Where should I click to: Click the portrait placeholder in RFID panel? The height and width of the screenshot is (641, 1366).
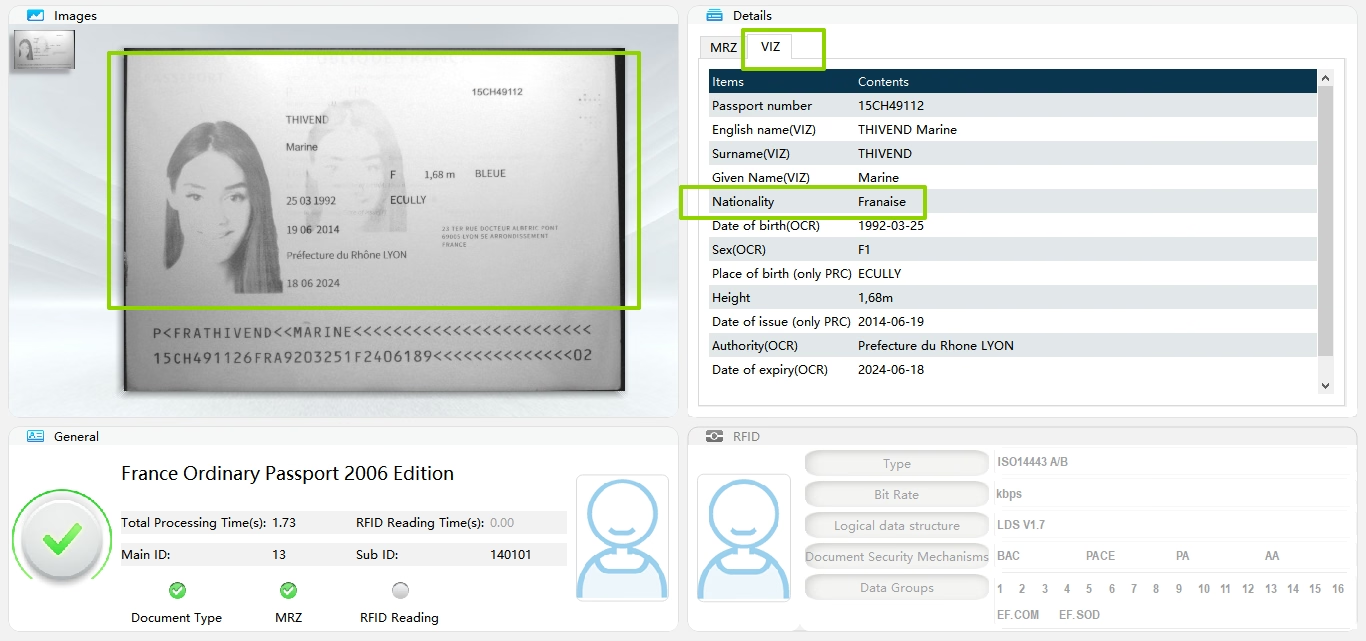click(743, 538)
